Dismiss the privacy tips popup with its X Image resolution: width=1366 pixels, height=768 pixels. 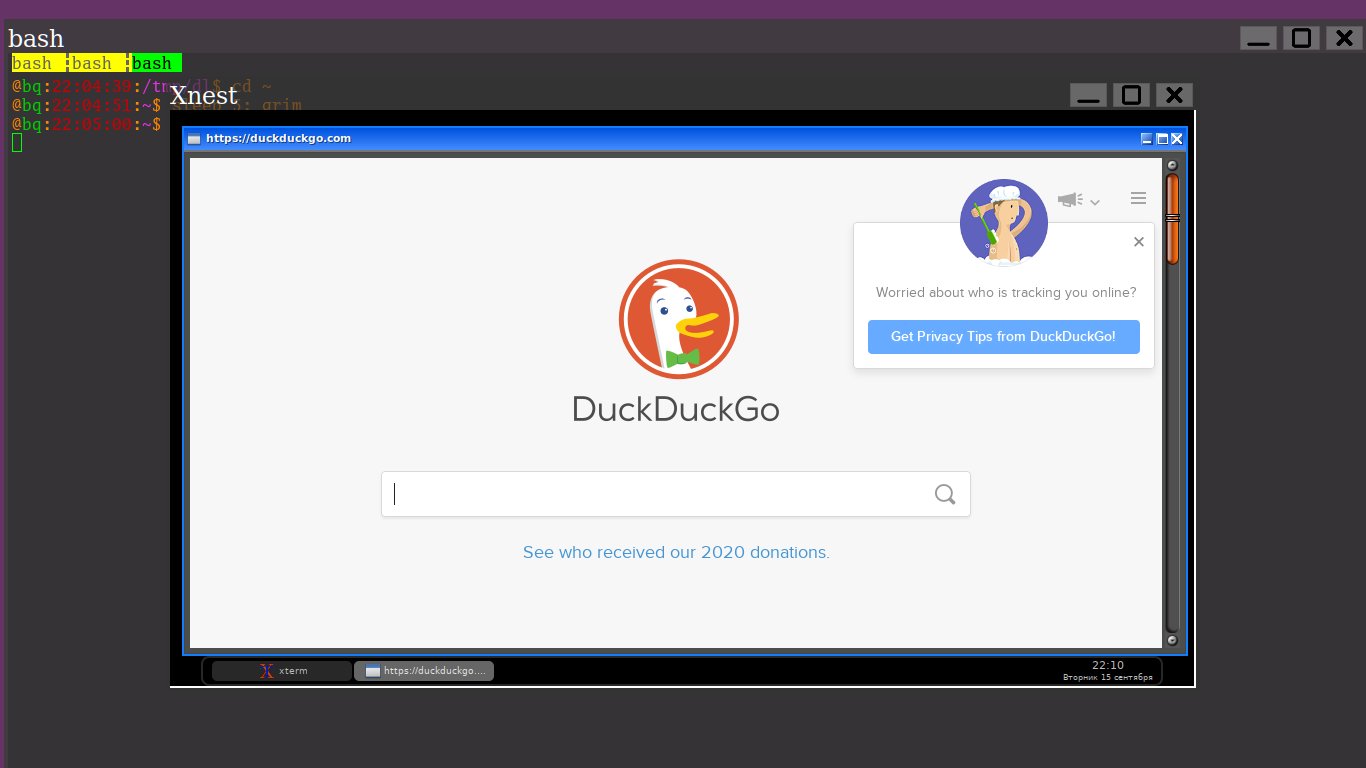(x=1138, y=241)
